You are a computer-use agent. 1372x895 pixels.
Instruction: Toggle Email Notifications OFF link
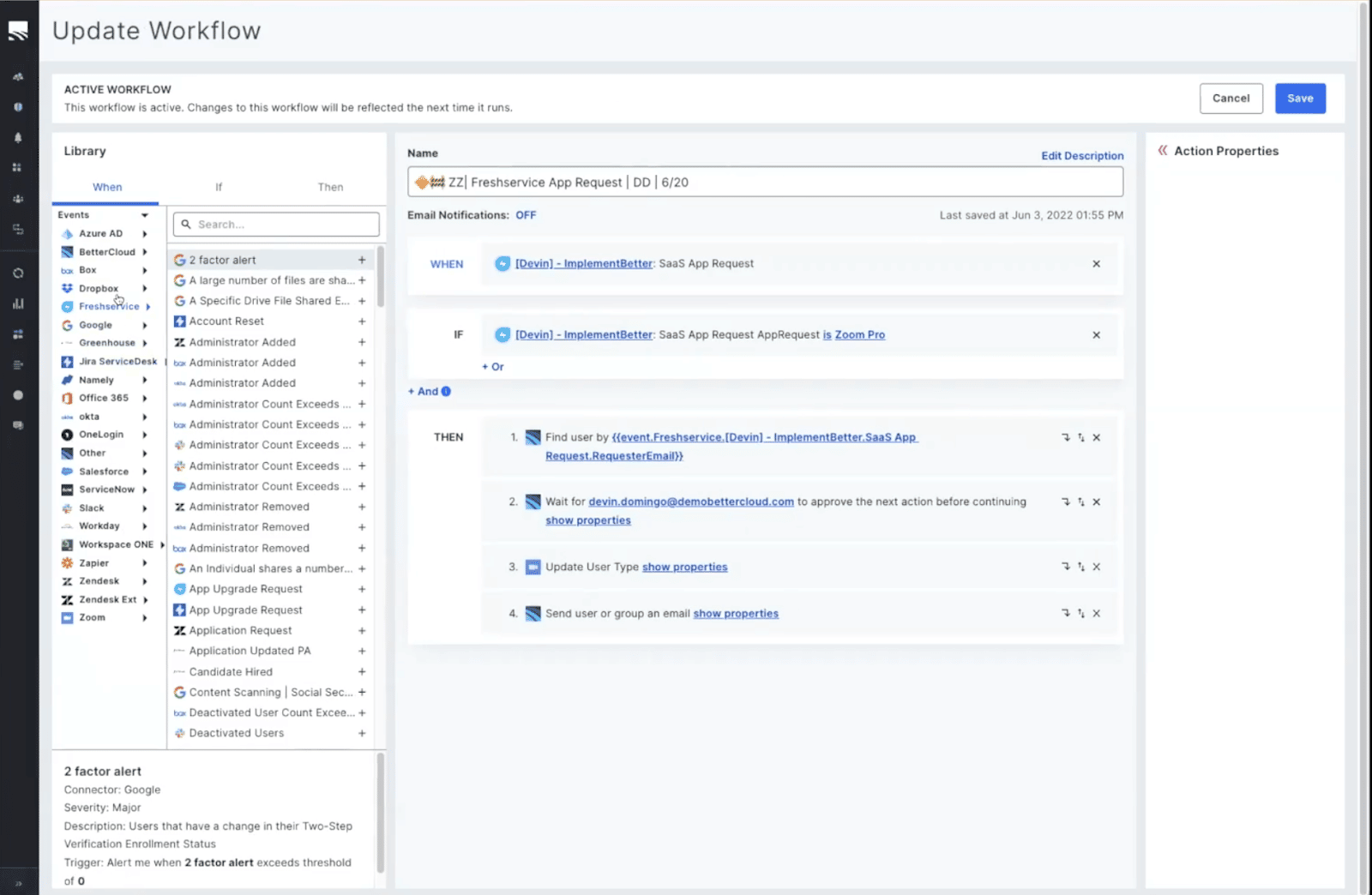click(526, 215)
